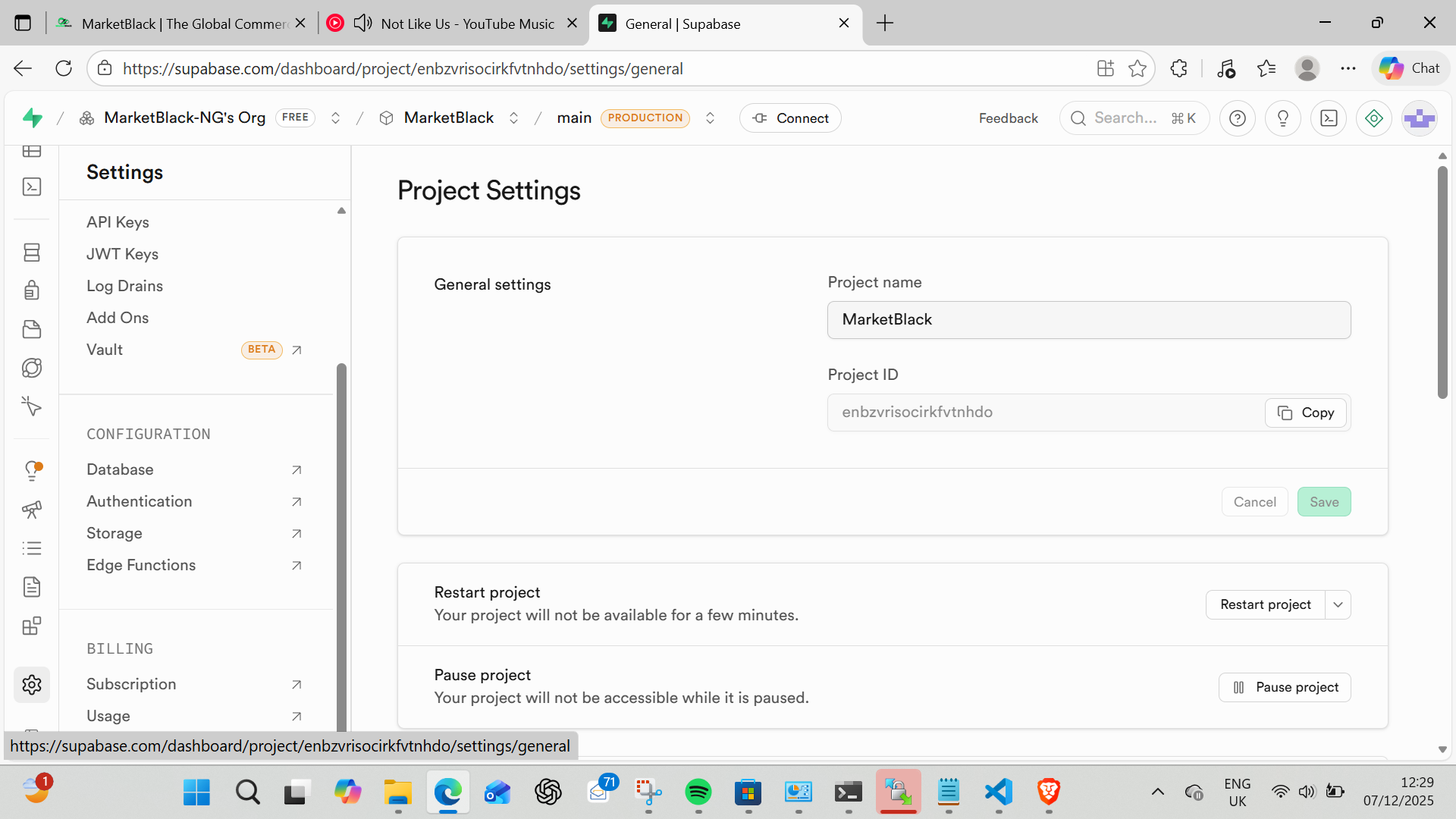Image resolution: width=1456 pixels, height=819 pixels.
Task: Open Authentication lock icon in sidebar
Action: tap(32, 290)
